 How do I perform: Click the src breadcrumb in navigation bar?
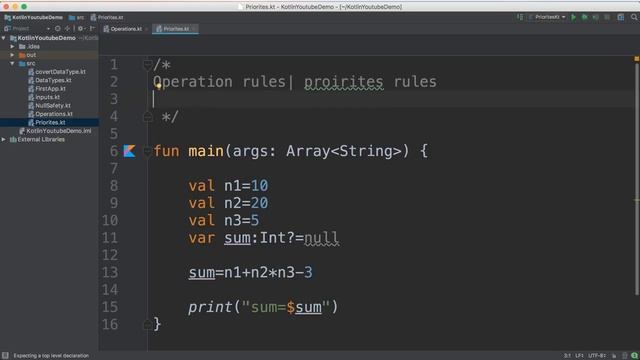pos(77,18)
